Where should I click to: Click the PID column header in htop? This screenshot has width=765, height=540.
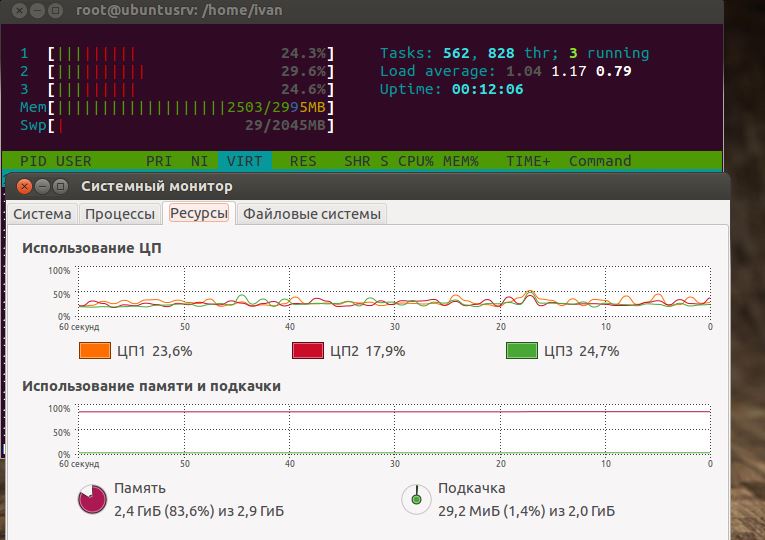[x=33, y=161]
